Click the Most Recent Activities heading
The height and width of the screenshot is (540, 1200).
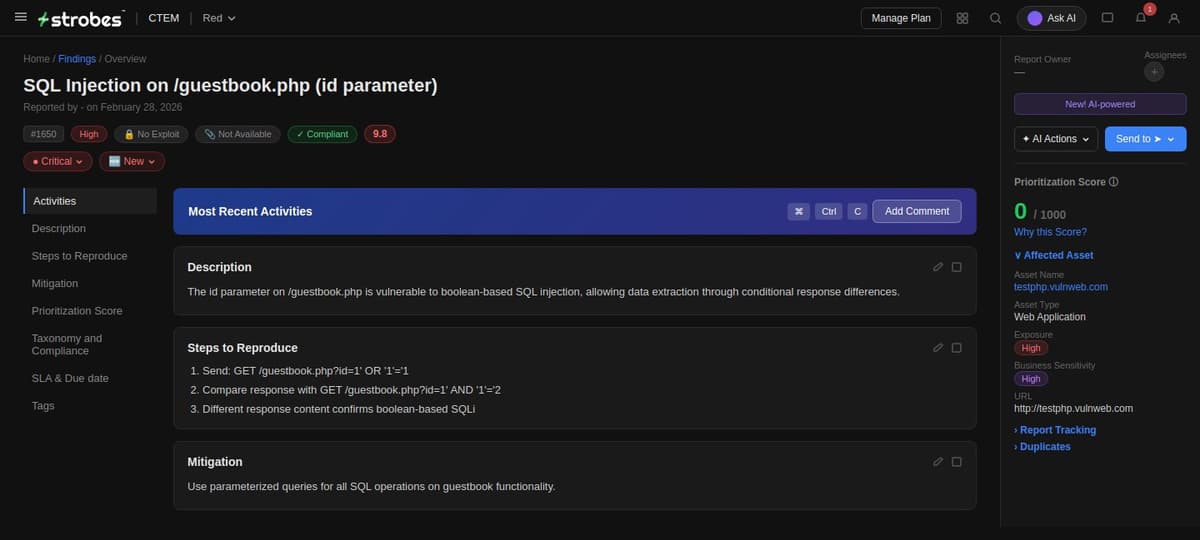[250, 211]
